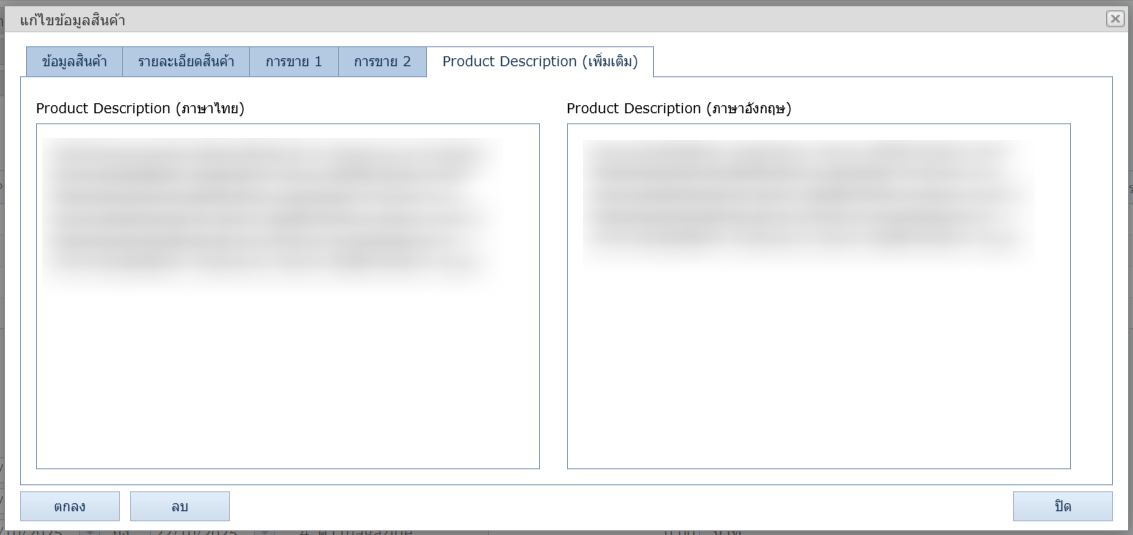Close the dialog with the X icon
The height and width of the screenshot is (535, 1133).
click(1114, 19)
